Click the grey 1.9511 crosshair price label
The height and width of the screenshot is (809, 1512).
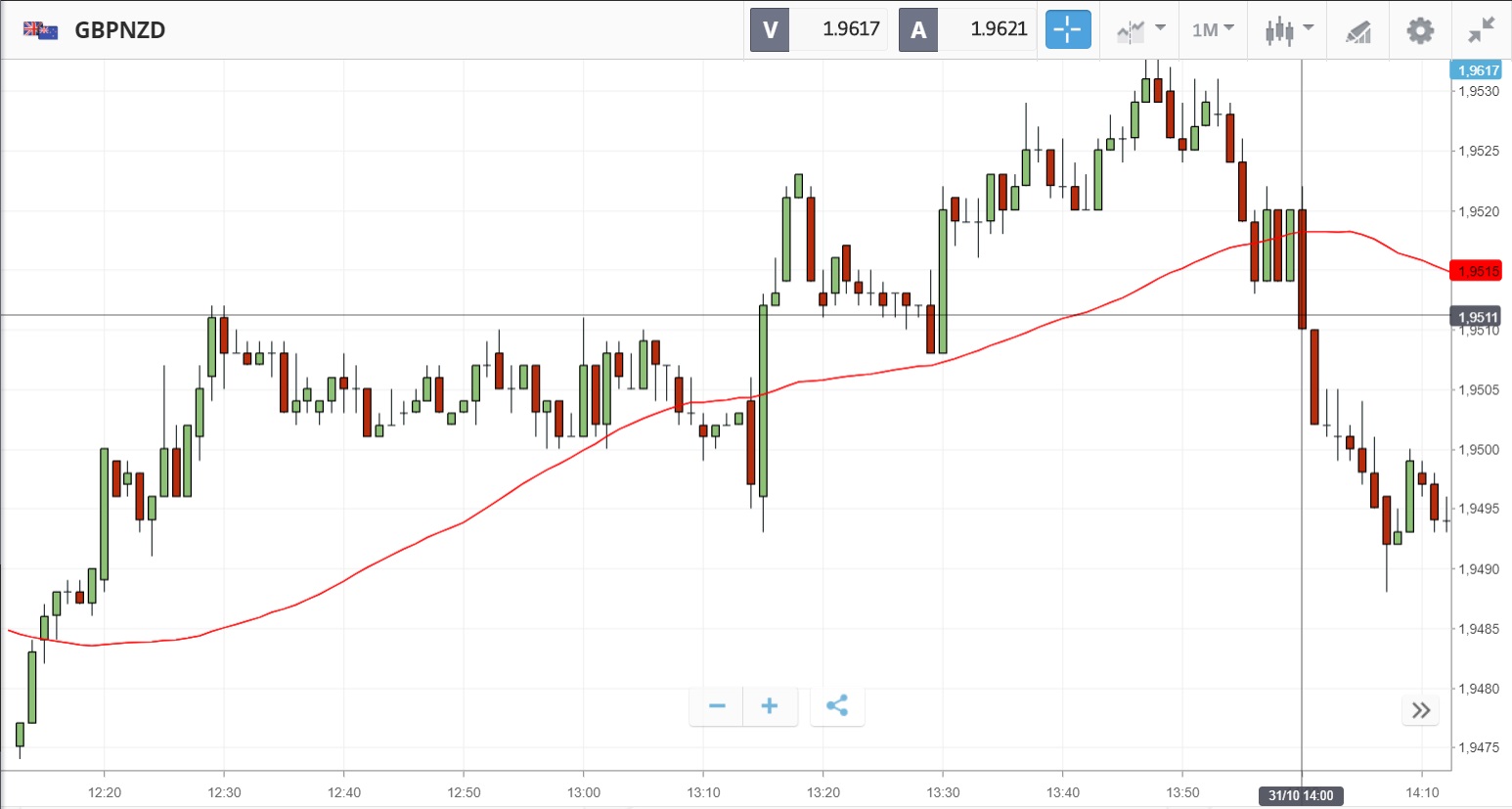[1477, 317]
